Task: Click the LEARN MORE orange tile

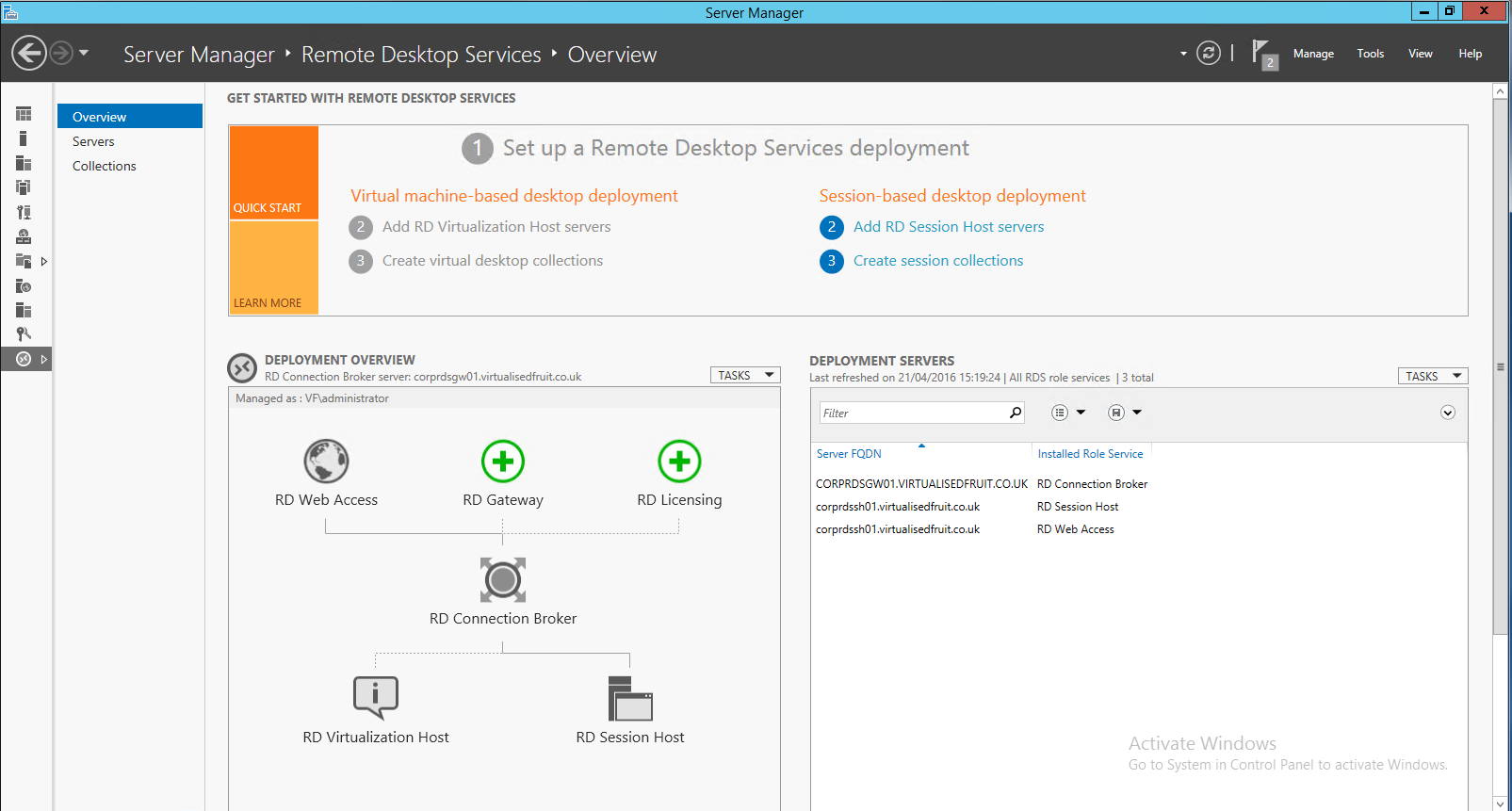Action: coord(273,268)
